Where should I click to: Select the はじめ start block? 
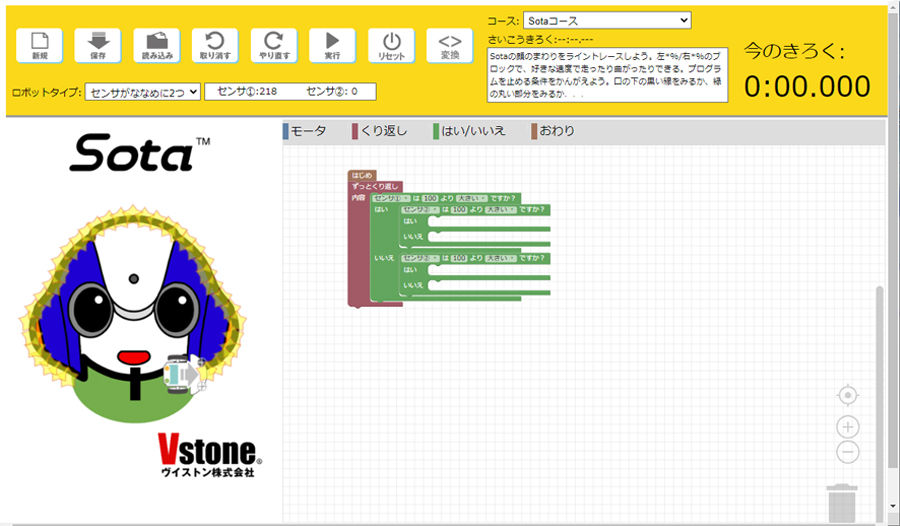(362, 175)
